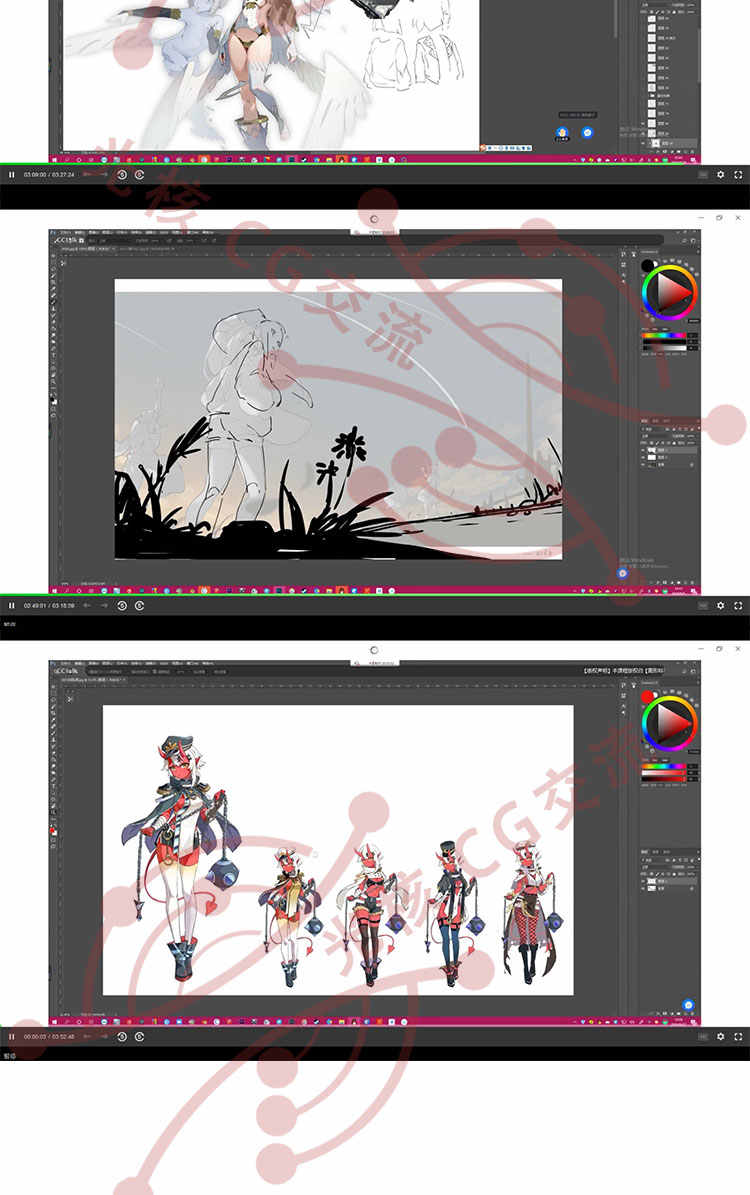
Task: Enter fullscreen in the landscape sketch player
Action: coord(738,606)
